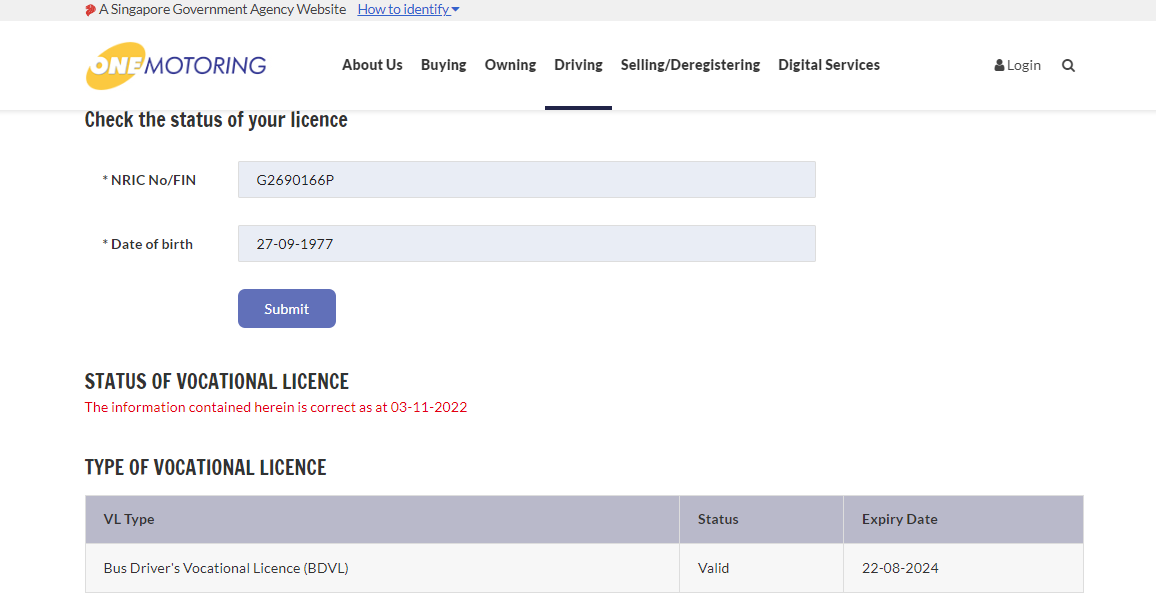Open the Owning menu

[x=510, y=65]
